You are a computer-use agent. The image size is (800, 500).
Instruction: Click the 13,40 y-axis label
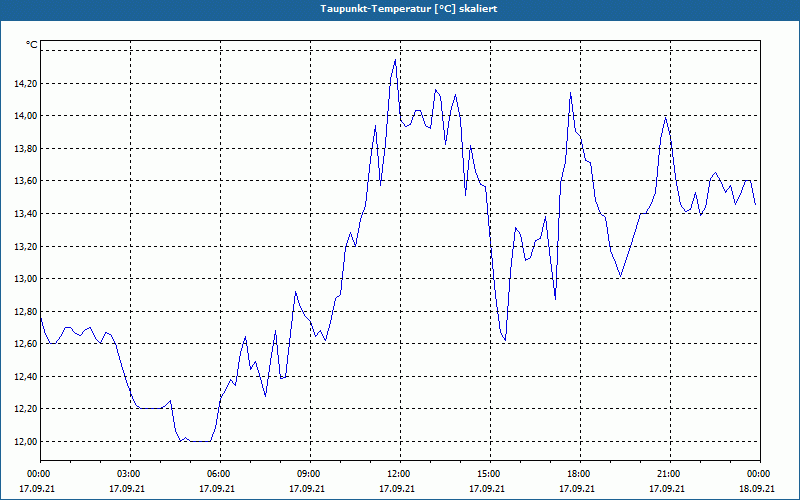click(x=26, y=214)
